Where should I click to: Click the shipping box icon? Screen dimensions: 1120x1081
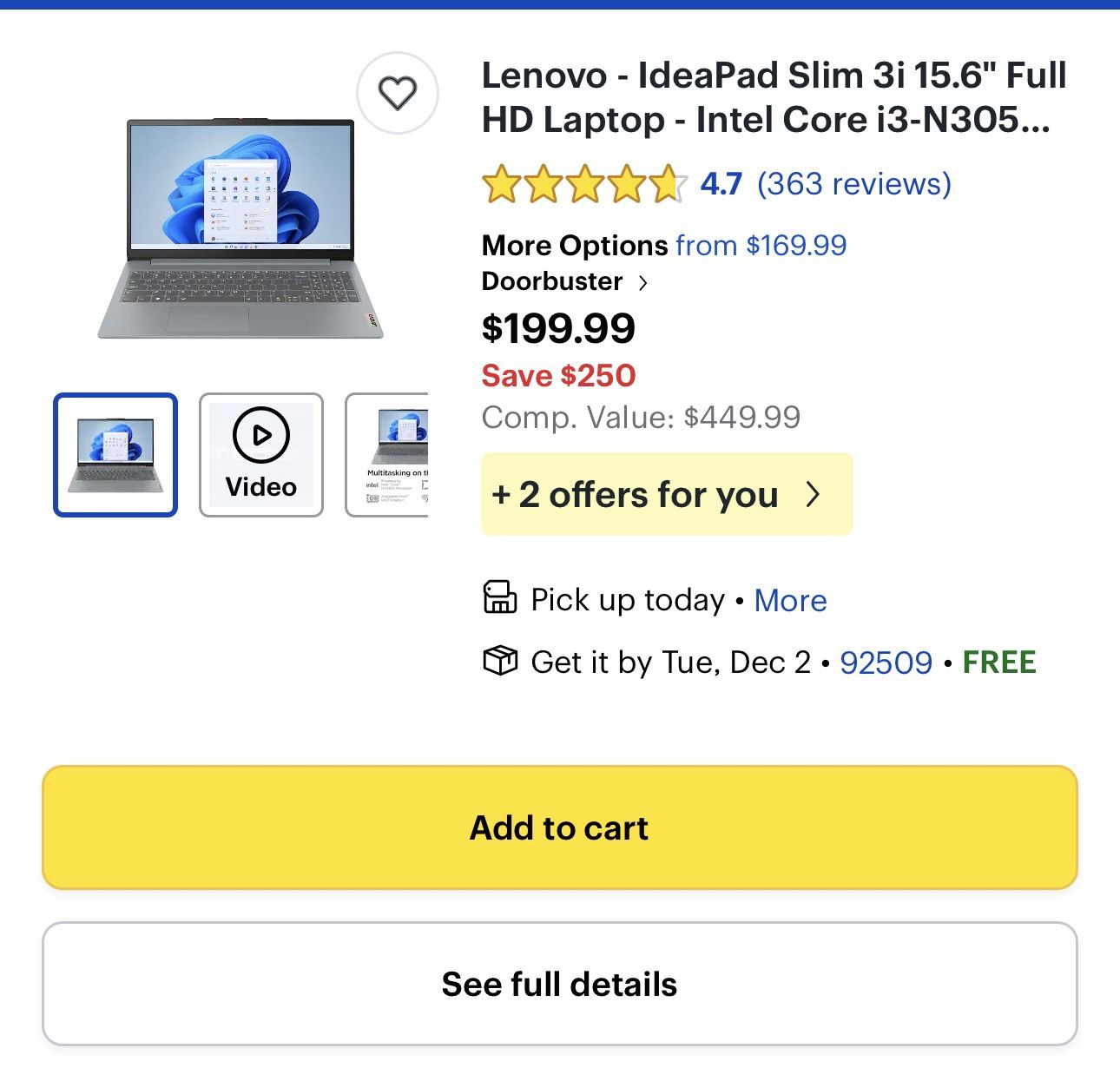click(x=499, y=661)
